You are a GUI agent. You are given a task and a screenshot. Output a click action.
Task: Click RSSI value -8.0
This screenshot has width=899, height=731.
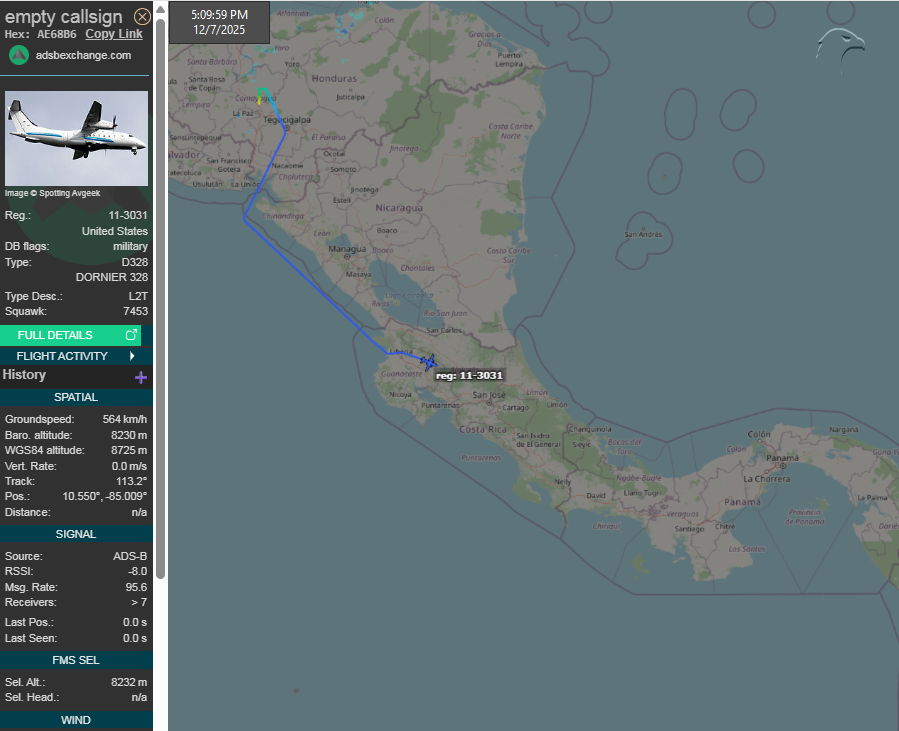[x=138, y=572]
